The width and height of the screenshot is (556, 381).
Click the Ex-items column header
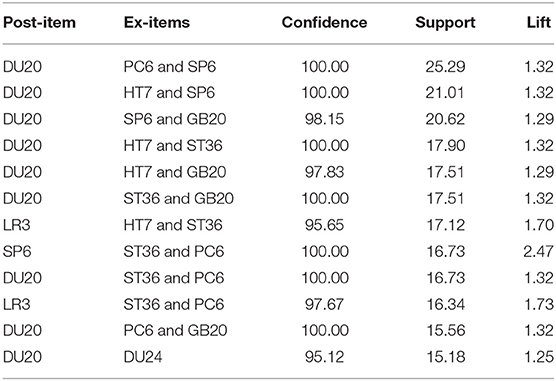(157, 23)
